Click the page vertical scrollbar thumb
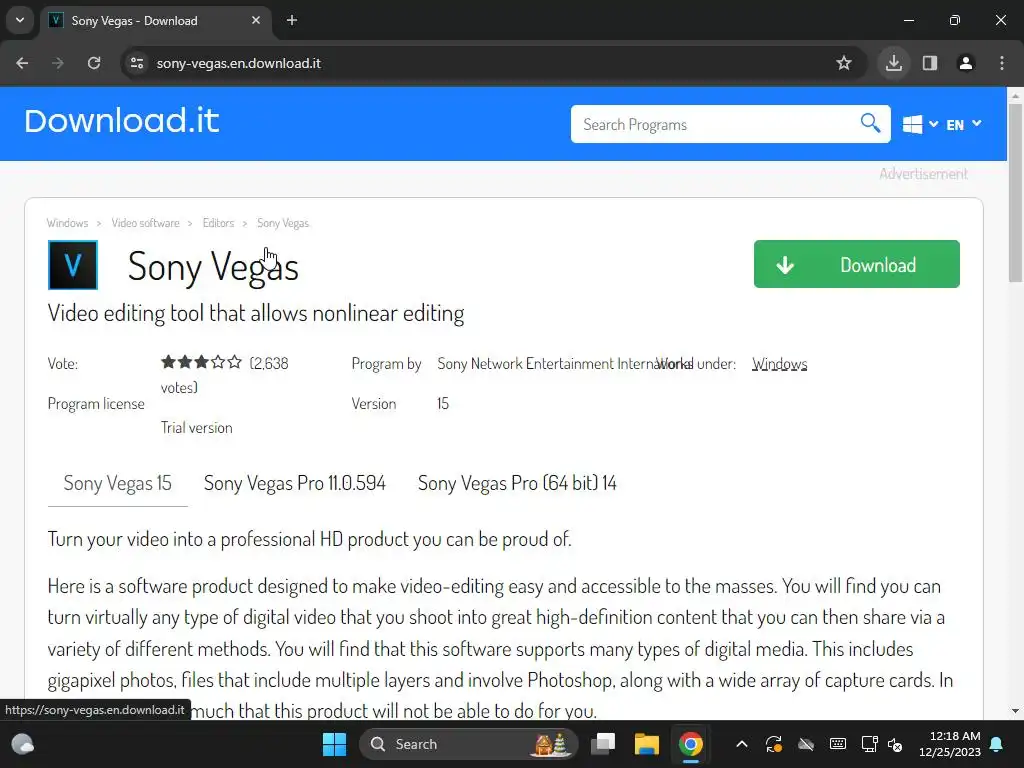 (1015, 193)
